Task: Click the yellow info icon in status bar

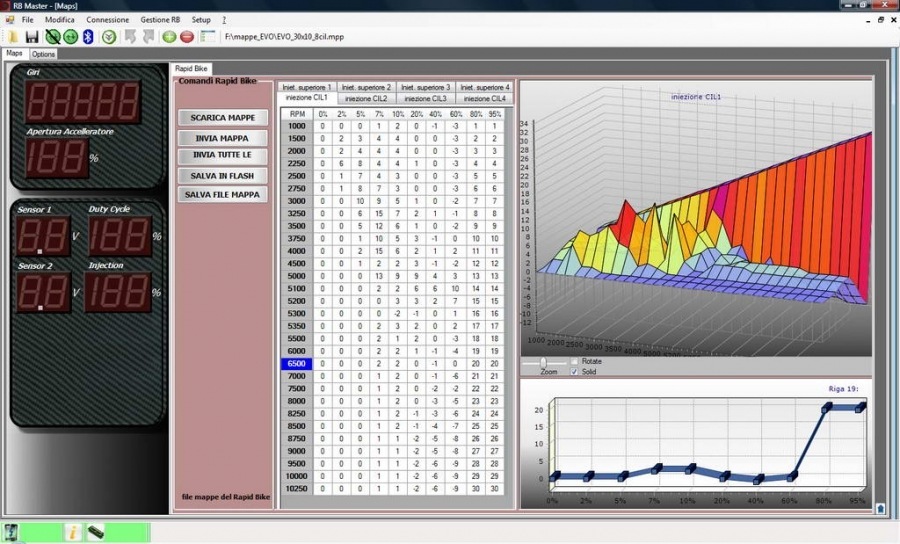Action: pyautogui.click(x=73, y=532)
